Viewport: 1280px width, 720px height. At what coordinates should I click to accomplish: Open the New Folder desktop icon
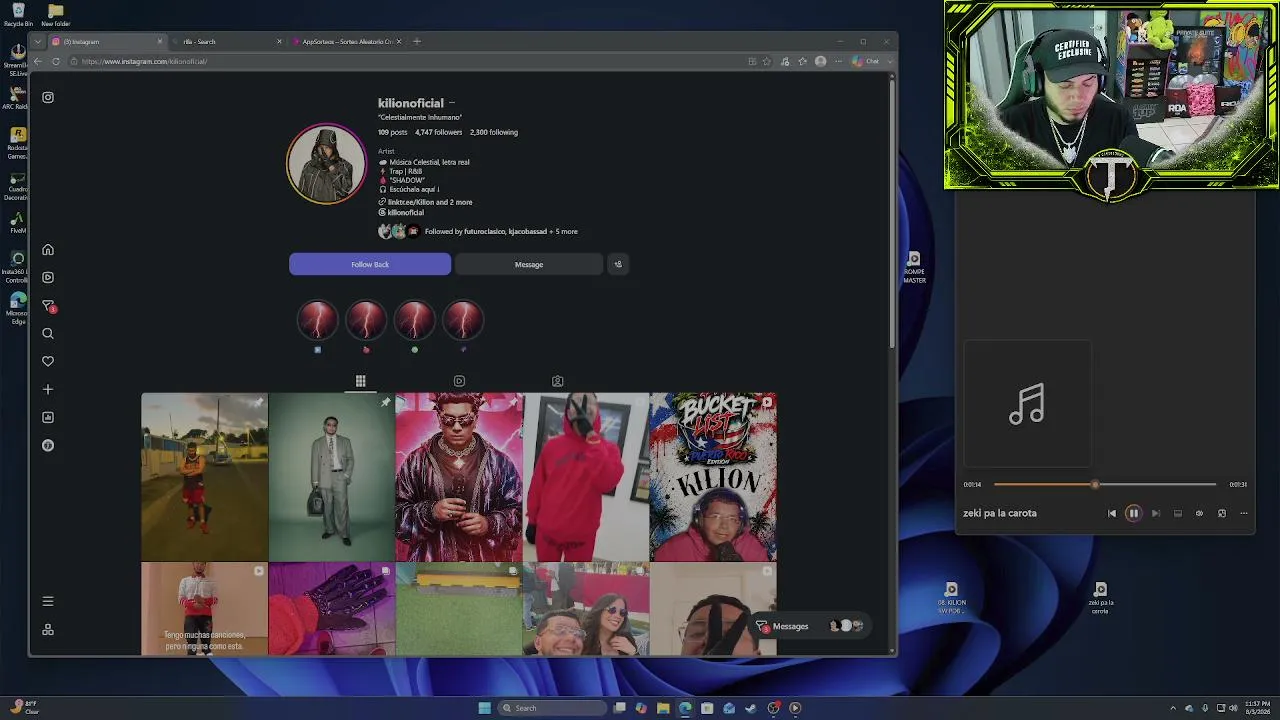click(56, 15)
